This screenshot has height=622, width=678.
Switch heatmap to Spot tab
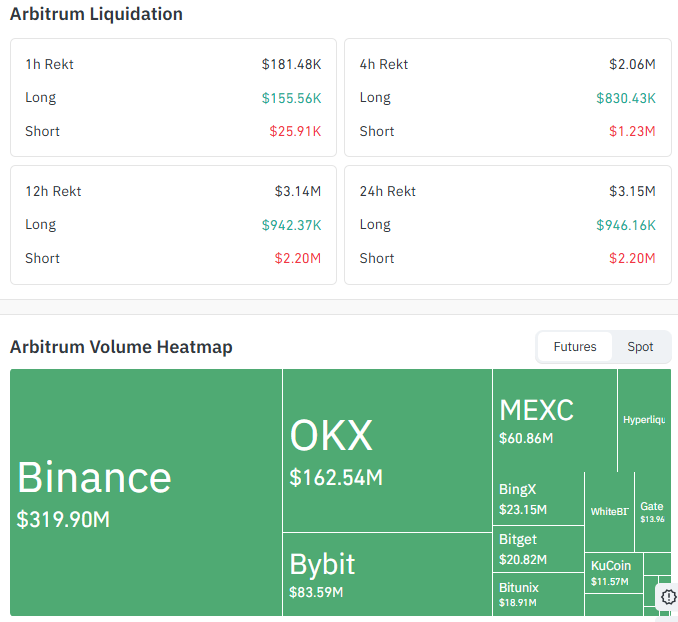coord(640,346)
